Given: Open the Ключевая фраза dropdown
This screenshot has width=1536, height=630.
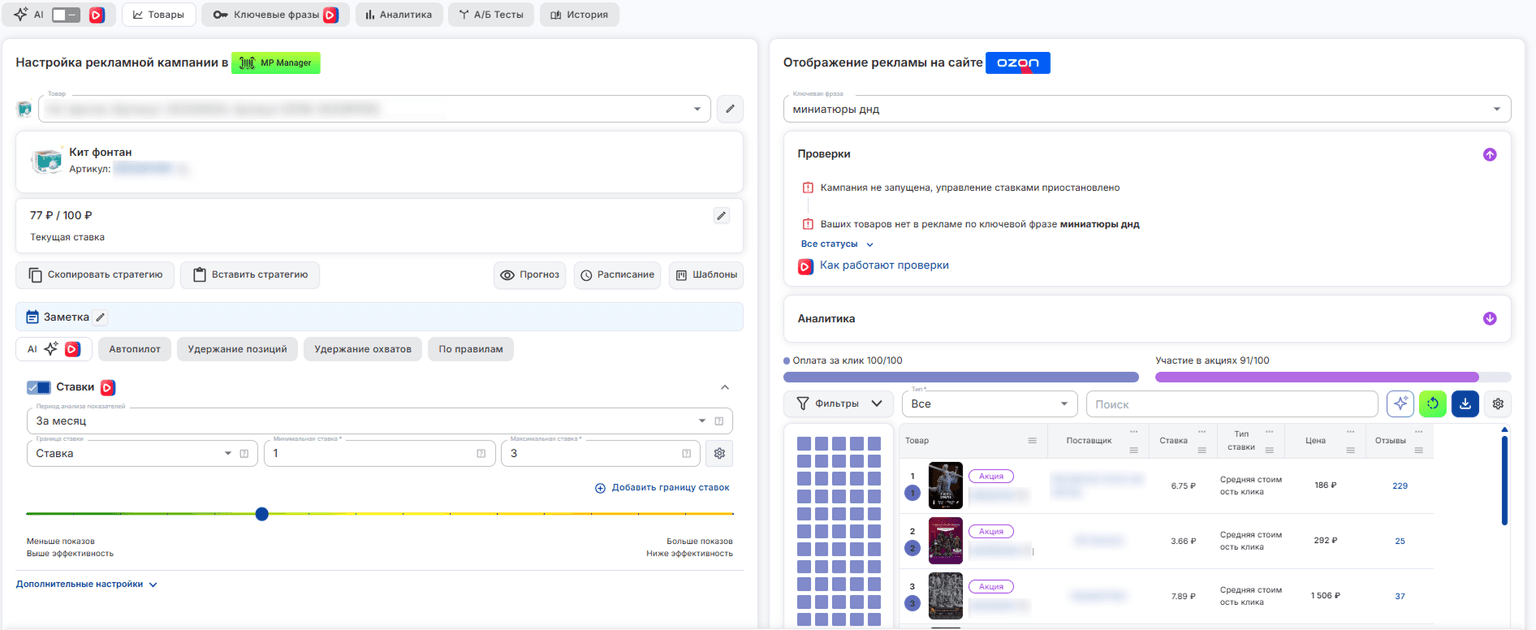Looking at the screenshot, I should [1147, 109].
